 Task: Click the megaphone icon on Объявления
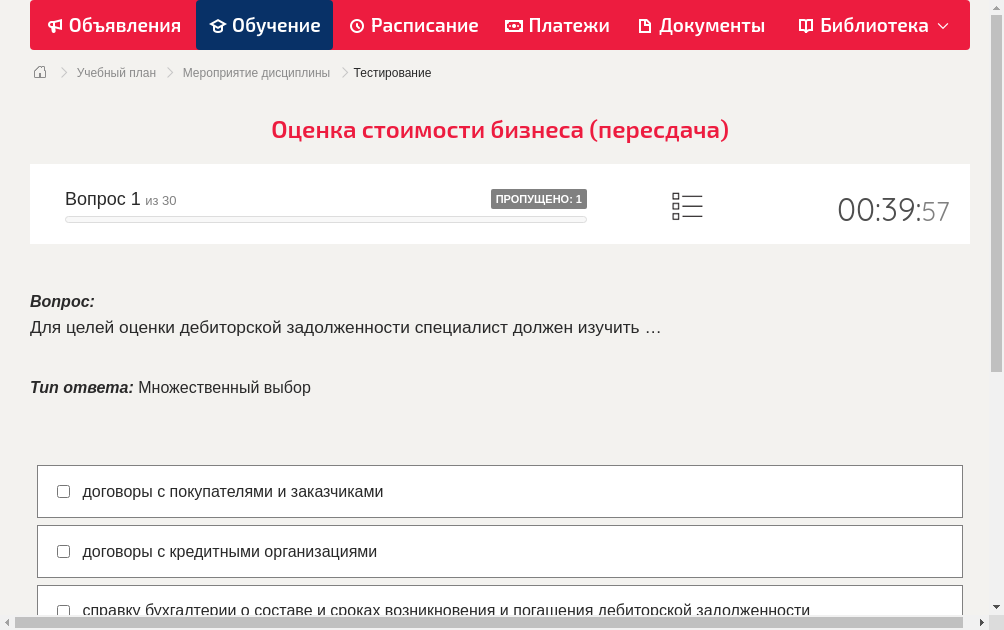(x=55, y=25)
